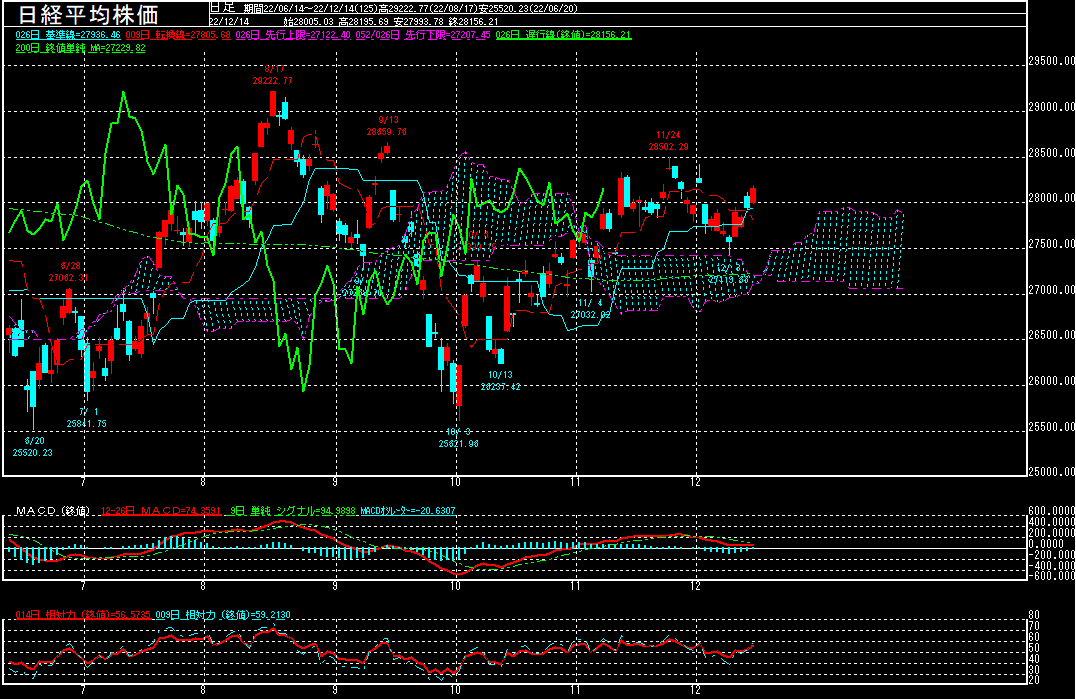Click the 80 label on RSI axis
The width and height of the screenshot is (1076, 699).
click(1034, 615)
